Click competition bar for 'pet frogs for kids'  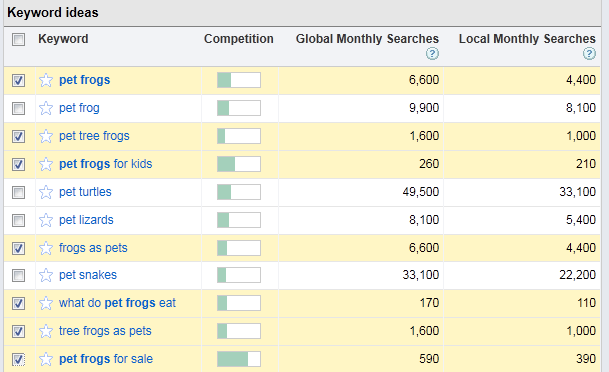239,164
